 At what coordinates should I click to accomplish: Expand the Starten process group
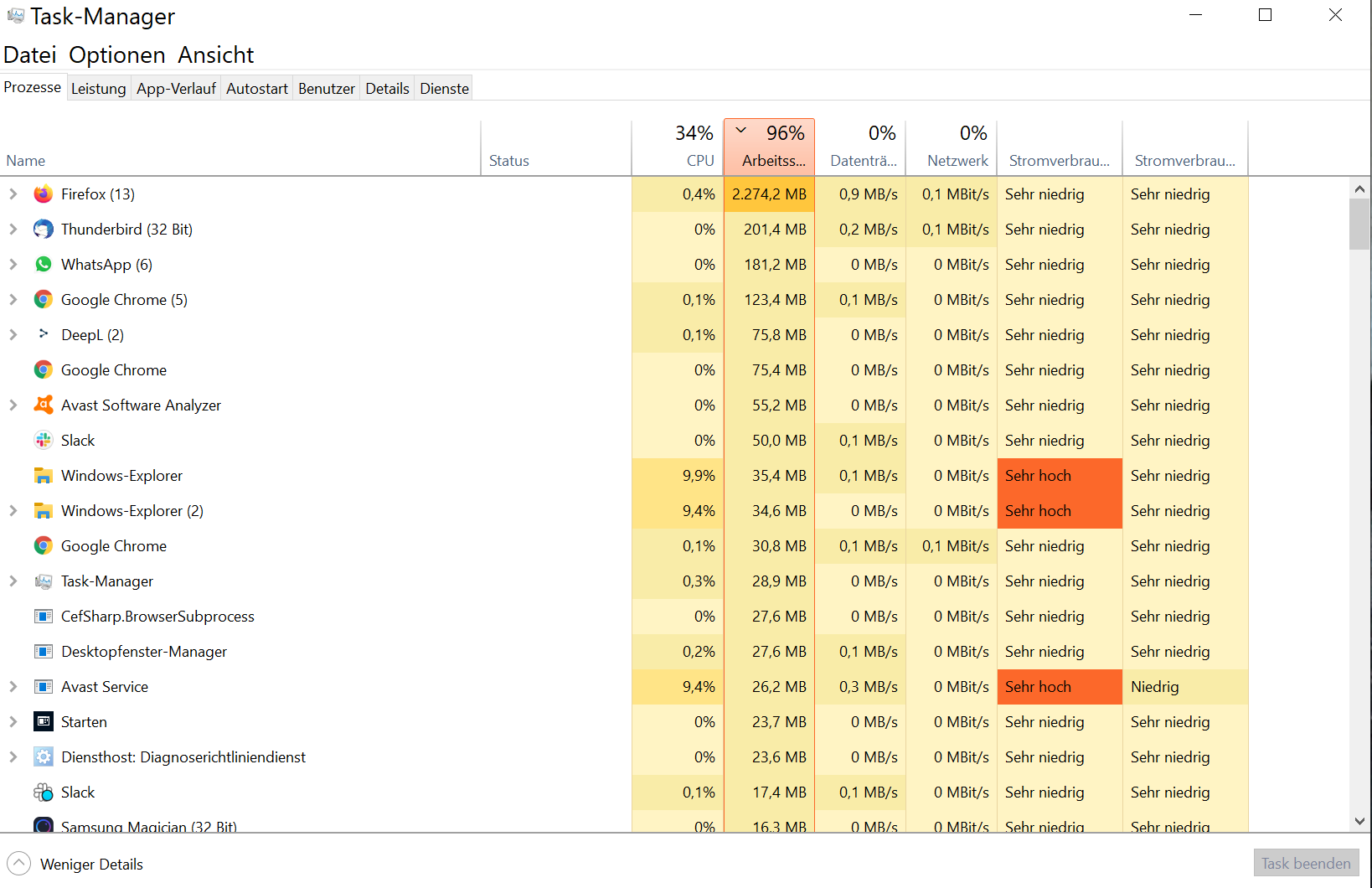coord(13,722)
